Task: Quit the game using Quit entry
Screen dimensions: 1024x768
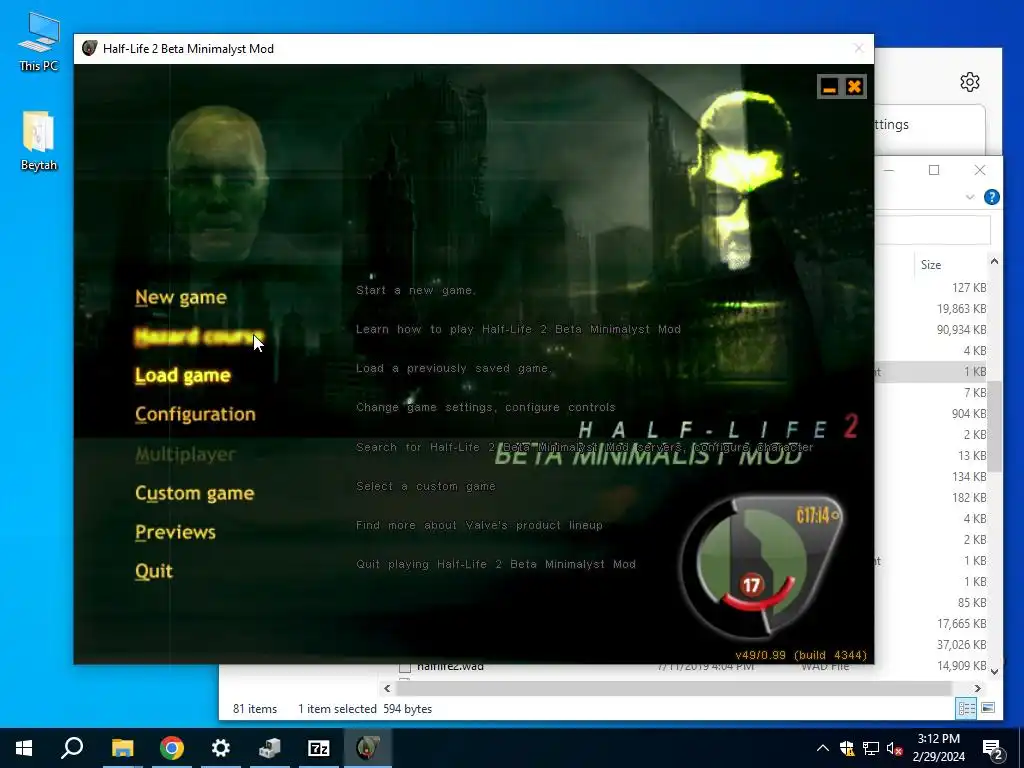Action: 154,571
